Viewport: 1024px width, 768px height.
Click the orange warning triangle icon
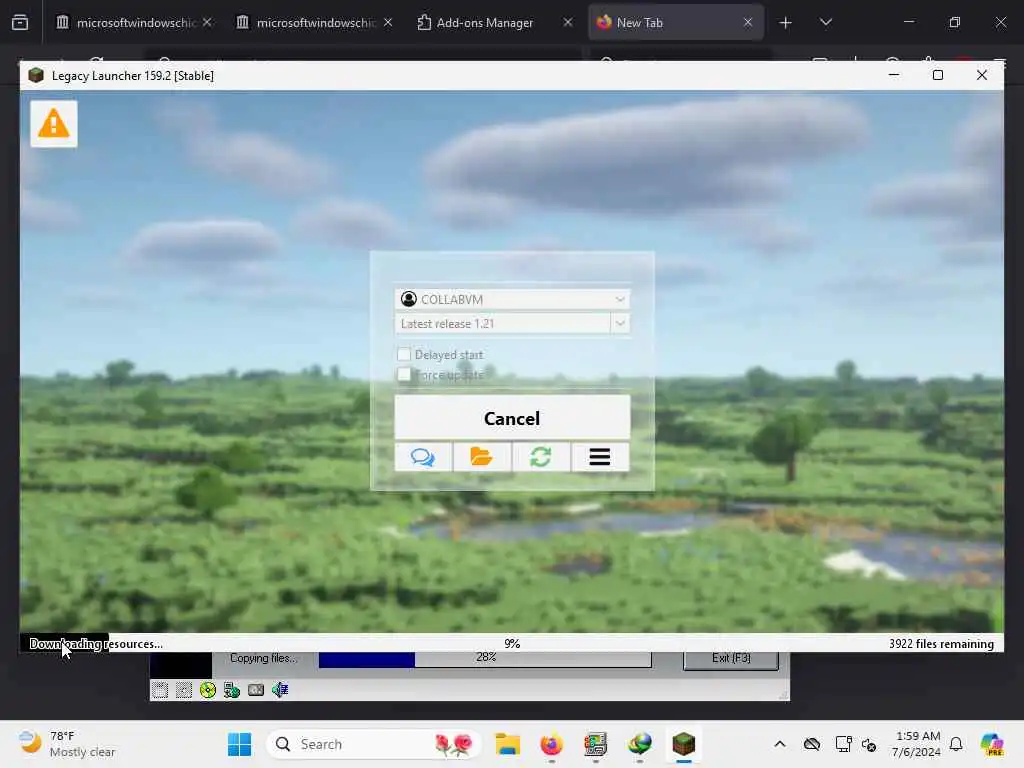click(x=54, y=123)
